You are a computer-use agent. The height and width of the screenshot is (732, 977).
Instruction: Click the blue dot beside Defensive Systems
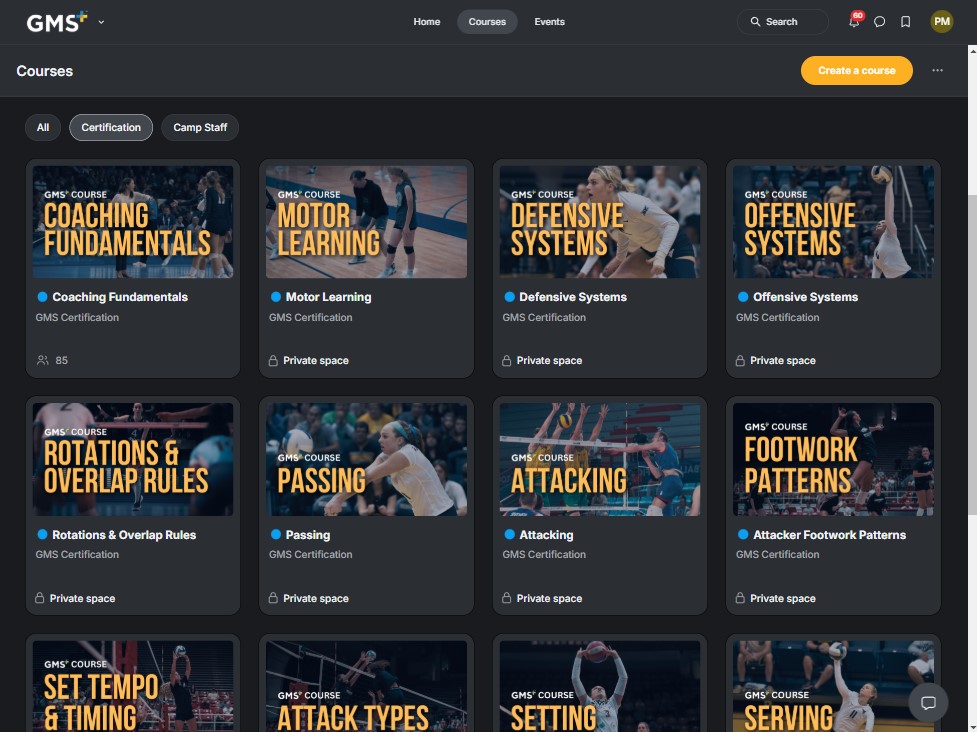click(509, 297)
